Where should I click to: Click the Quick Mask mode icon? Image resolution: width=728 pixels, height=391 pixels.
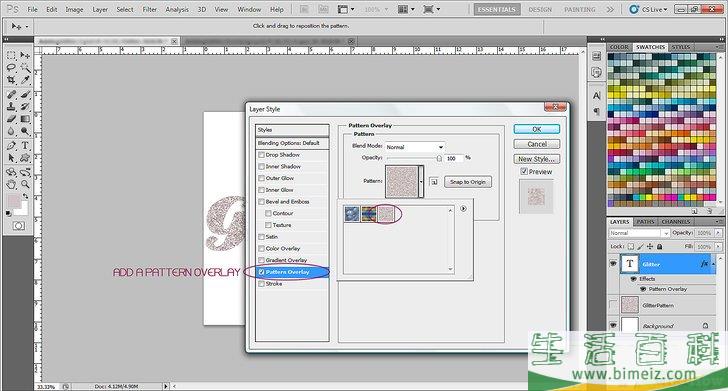[19, 226]
